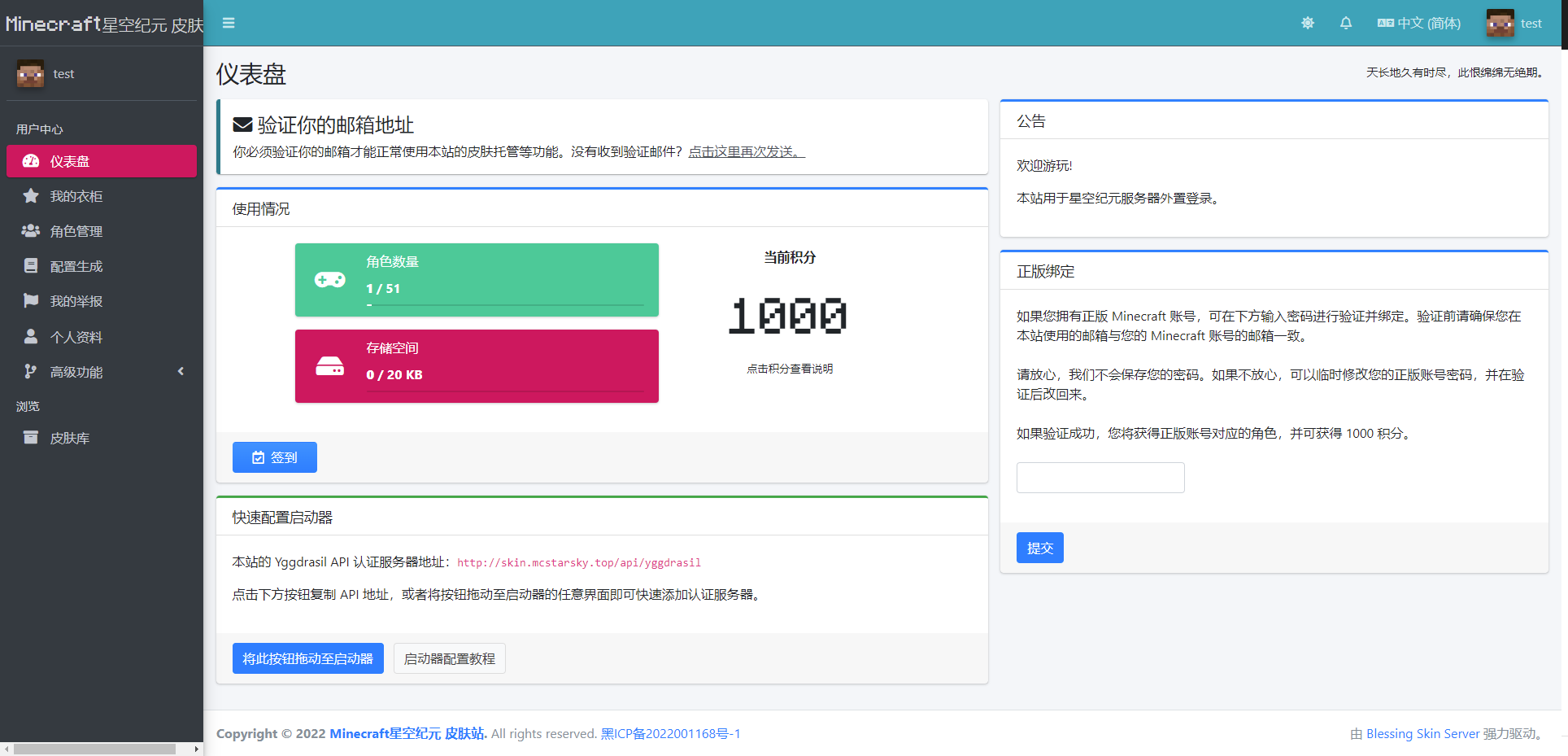The image size is (1568, 756).
Task: Click the hamburger icon to collapse the sidebar
Action: 229,23
